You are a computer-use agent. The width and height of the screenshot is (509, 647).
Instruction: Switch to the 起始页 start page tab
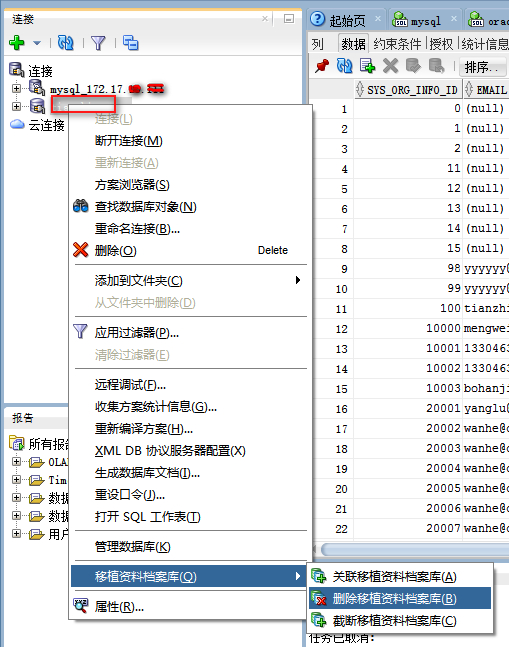(347, 20)
